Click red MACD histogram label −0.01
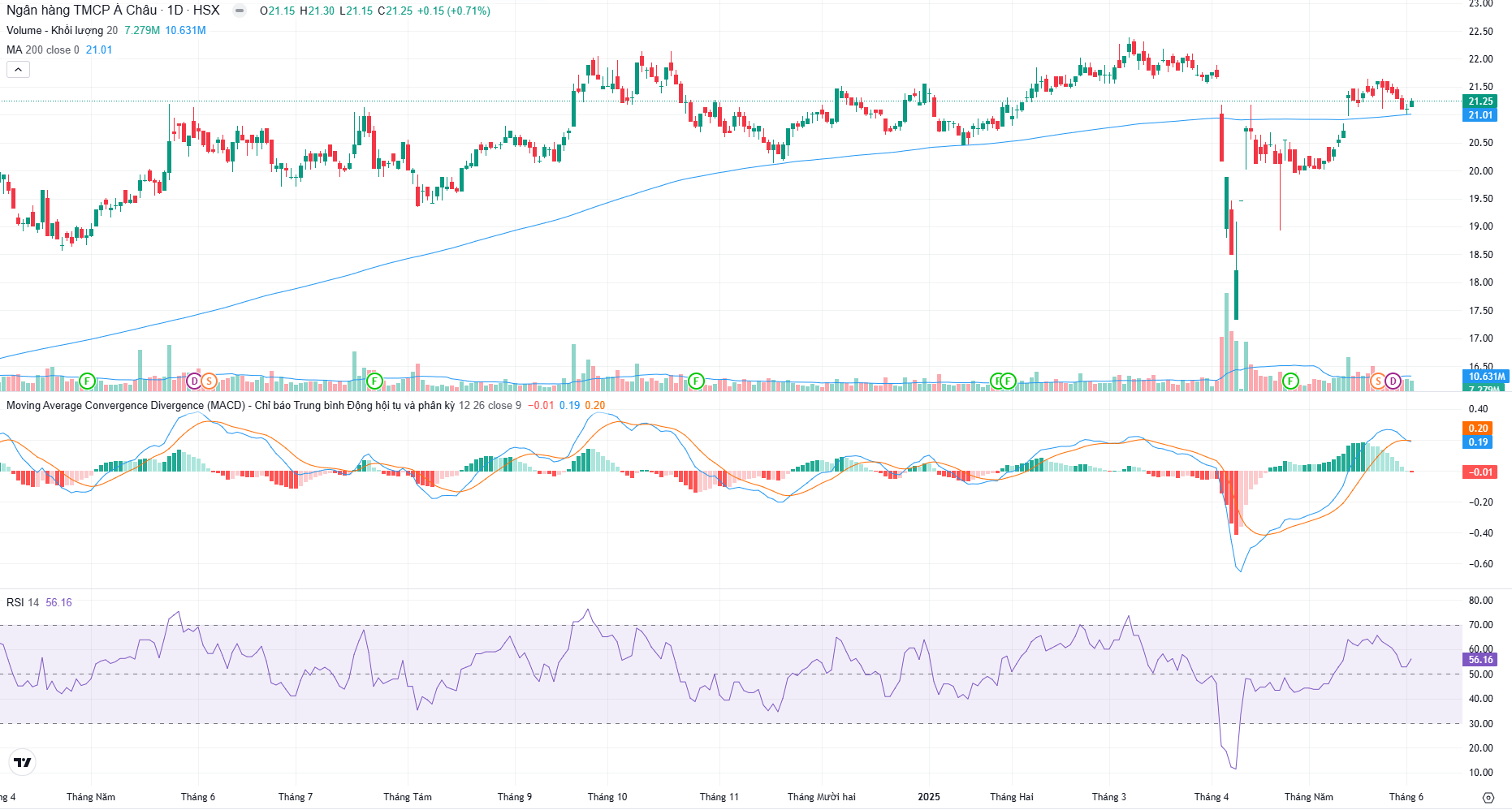Viewport: 1512px width, 810px height. pyautogui.click(x=1480, y=472)
